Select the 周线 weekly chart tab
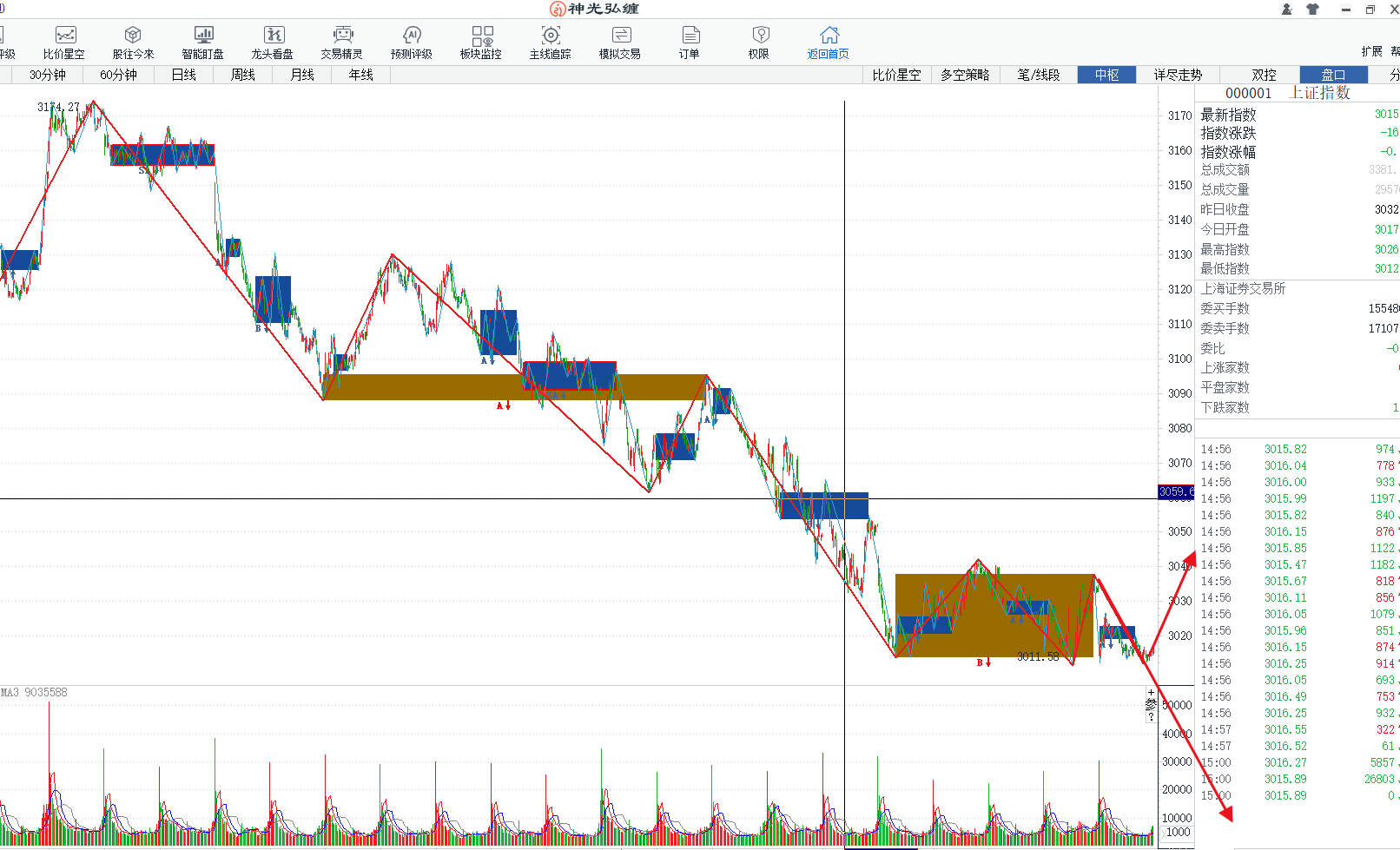1400x850 pixels. [x=243, y=75]
